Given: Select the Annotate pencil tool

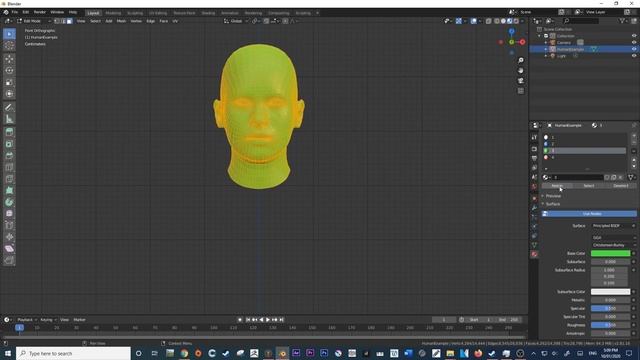Looking at the screenshot, I should (9, 107).
